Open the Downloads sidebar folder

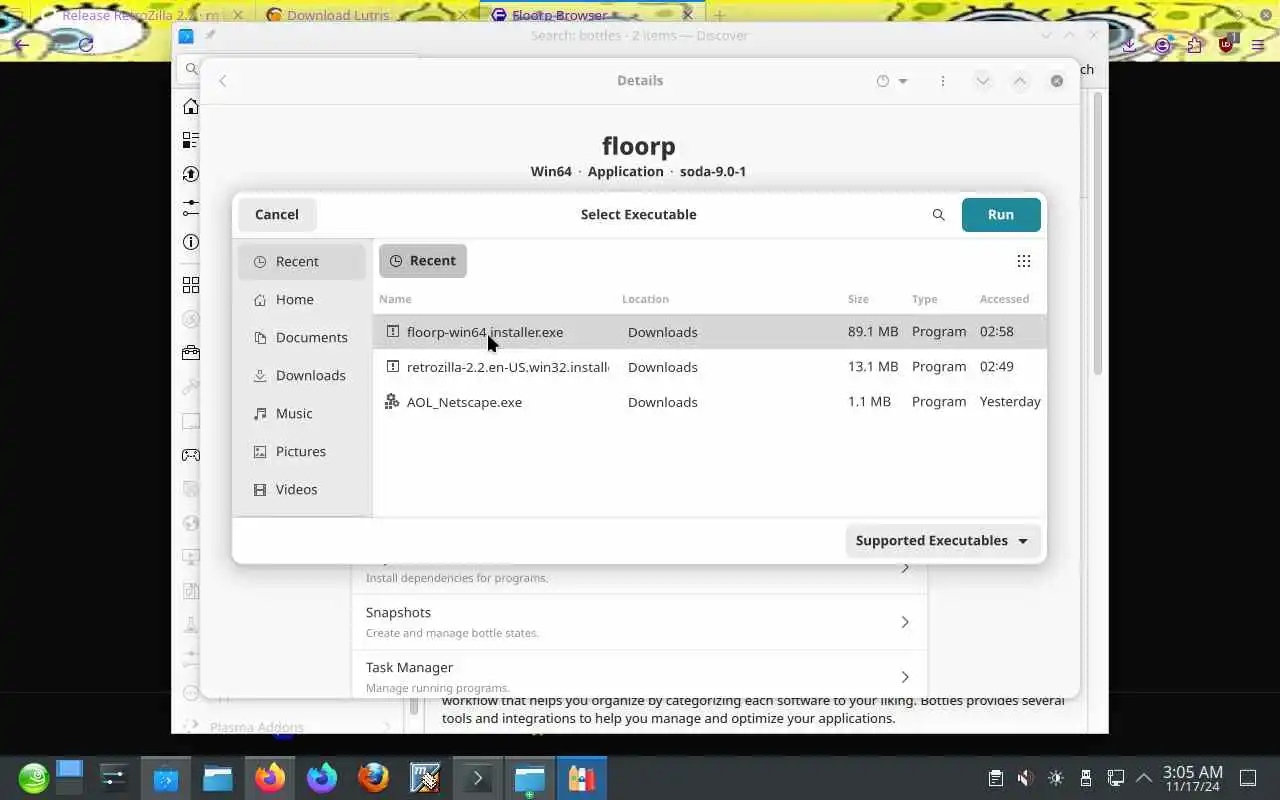tap(302, 376)
